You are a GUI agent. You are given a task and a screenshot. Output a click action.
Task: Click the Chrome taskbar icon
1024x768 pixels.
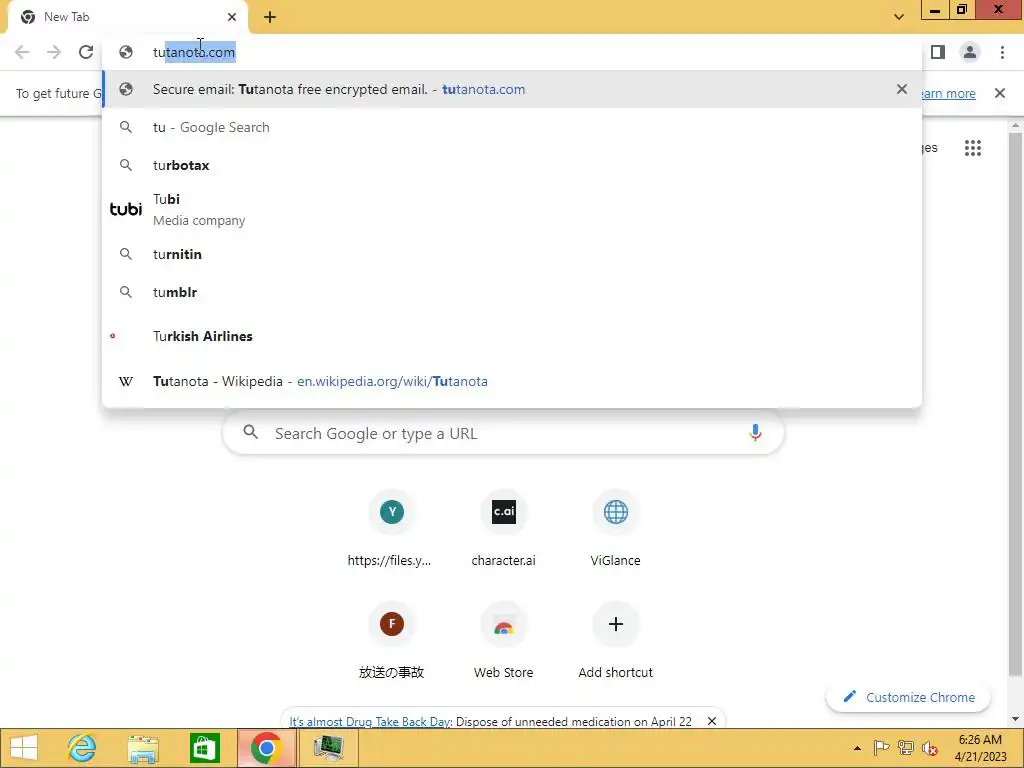point(266,748)
